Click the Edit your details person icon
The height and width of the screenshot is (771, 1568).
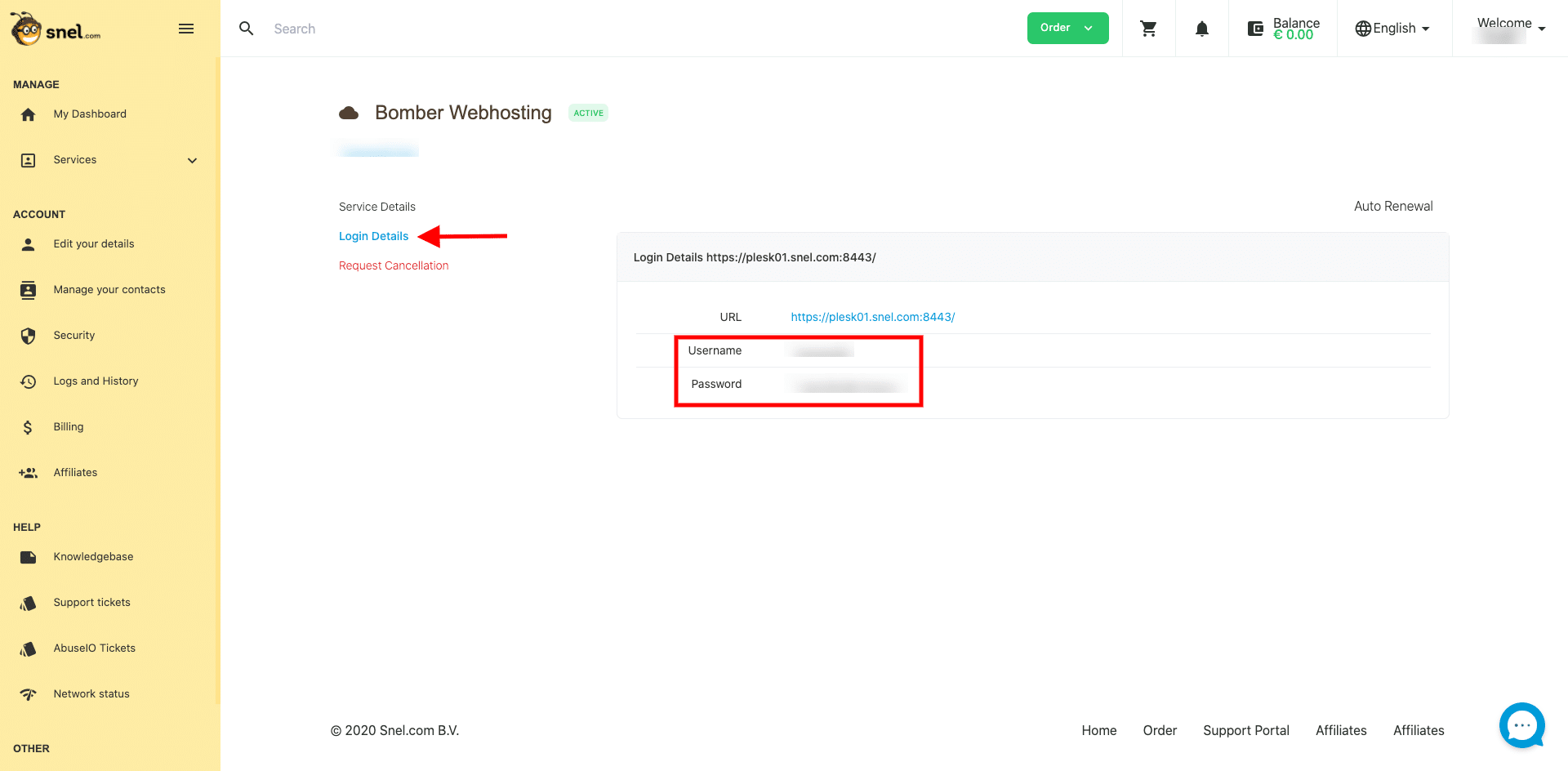(28, 244)
